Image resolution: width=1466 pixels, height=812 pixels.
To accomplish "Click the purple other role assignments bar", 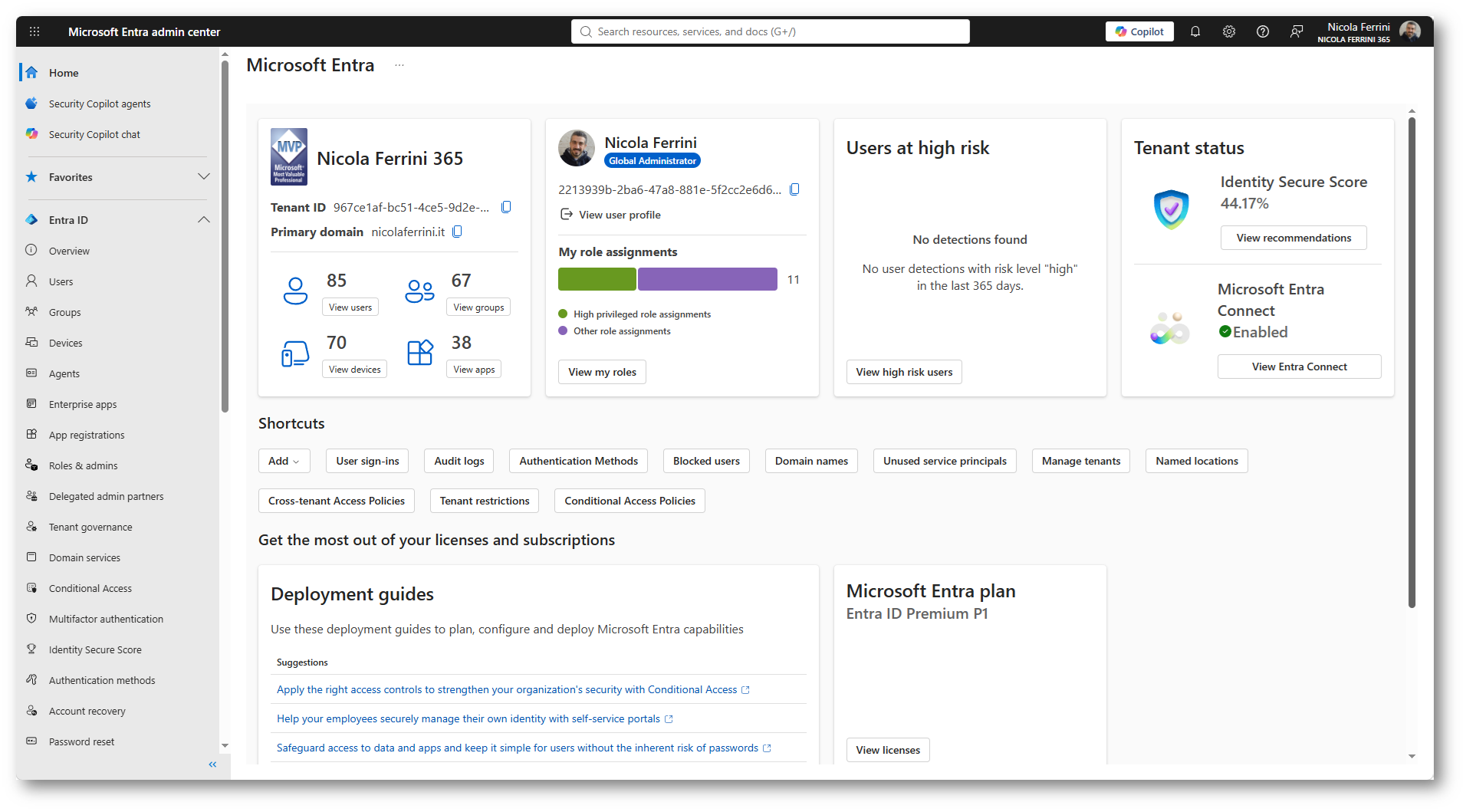I will point(707,279).
